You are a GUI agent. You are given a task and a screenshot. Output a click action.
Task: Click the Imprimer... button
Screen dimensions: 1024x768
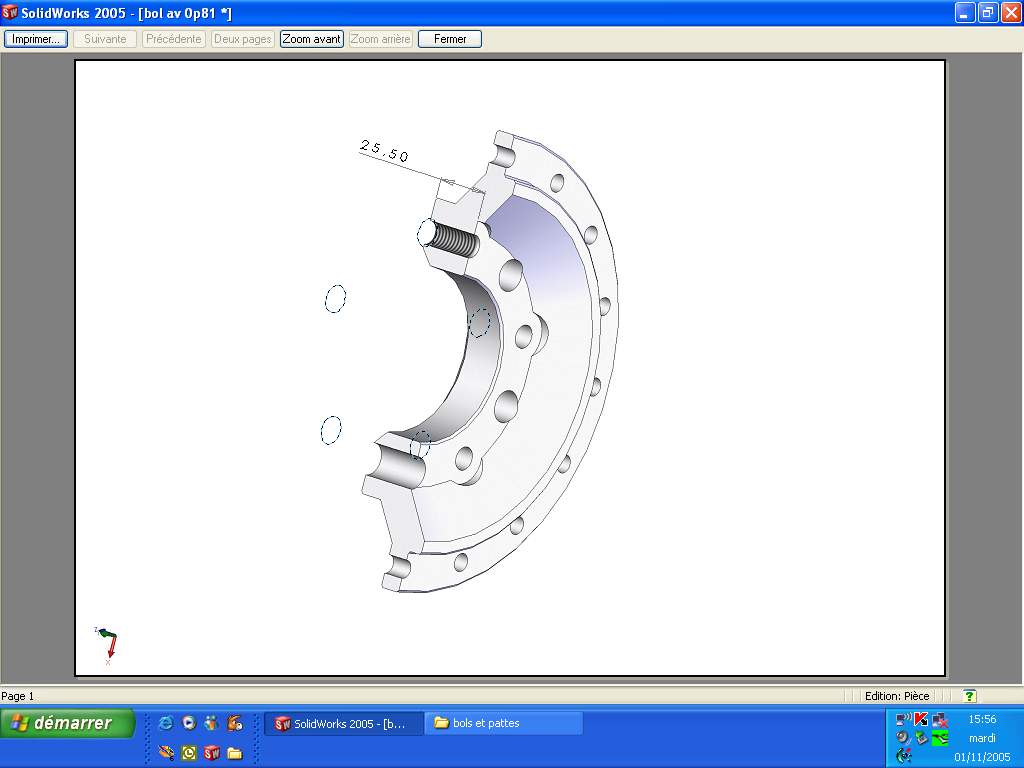pos(36,39)
